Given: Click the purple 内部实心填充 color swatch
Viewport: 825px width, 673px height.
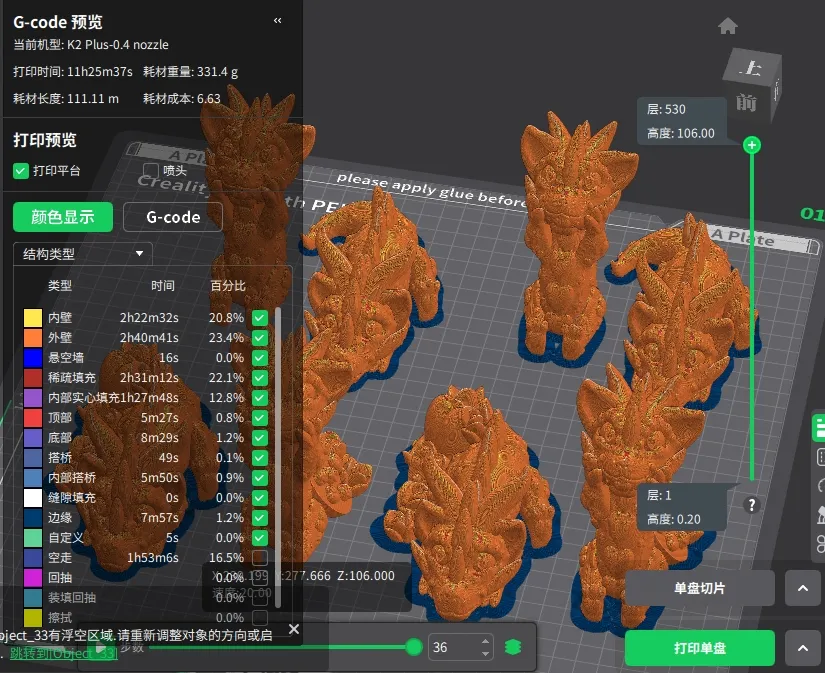Looking at the screenshot, I should point(33,398).
